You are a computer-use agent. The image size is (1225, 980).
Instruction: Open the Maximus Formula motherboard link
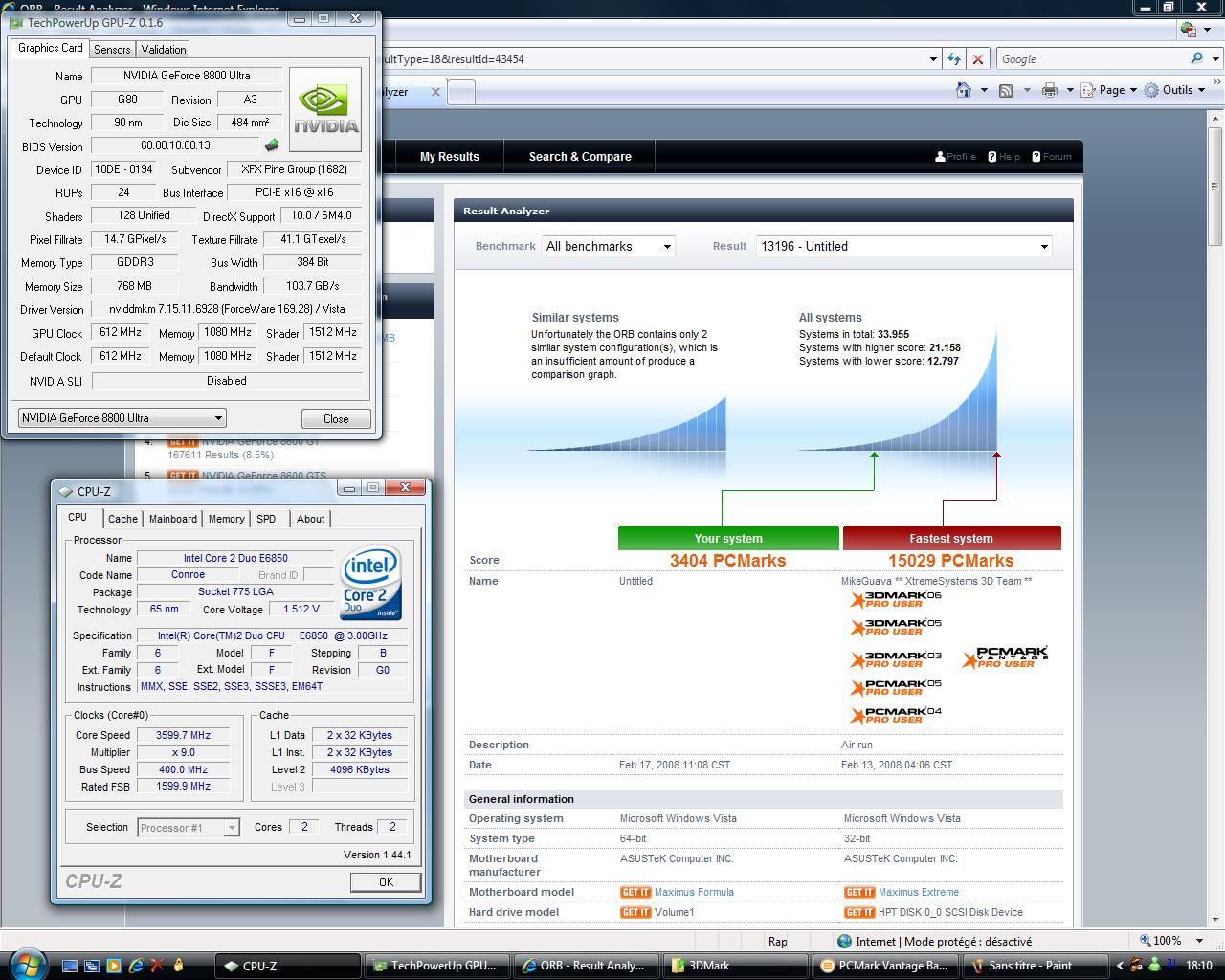click(694, 892)
